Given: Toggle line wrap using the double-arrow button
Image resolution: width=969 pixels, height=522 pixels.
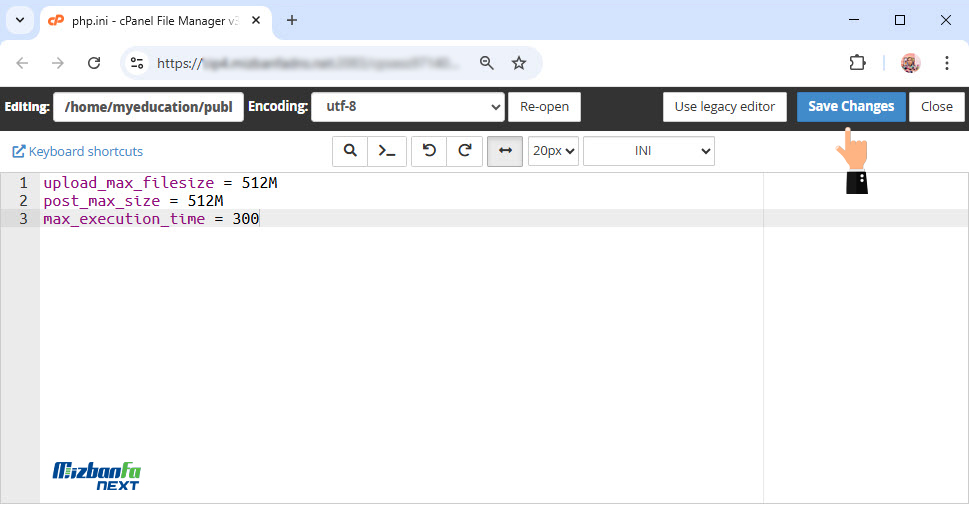Looking at the screenshot, I should 505,151.
